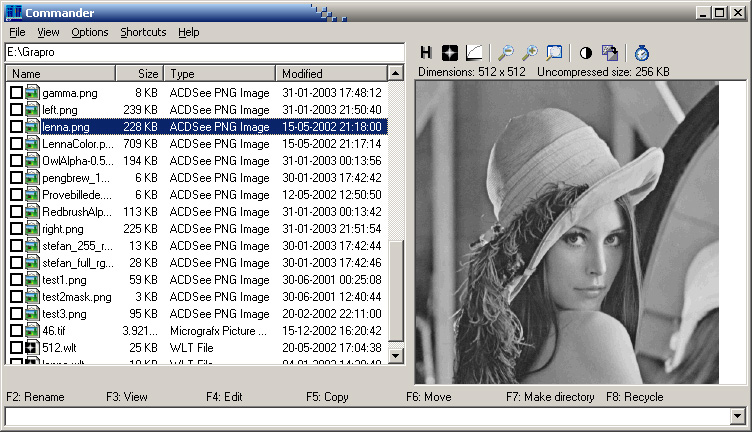Tick the checkbox for test1.png
The height and width of the screenshot is (432, 752).
(16, 280)
